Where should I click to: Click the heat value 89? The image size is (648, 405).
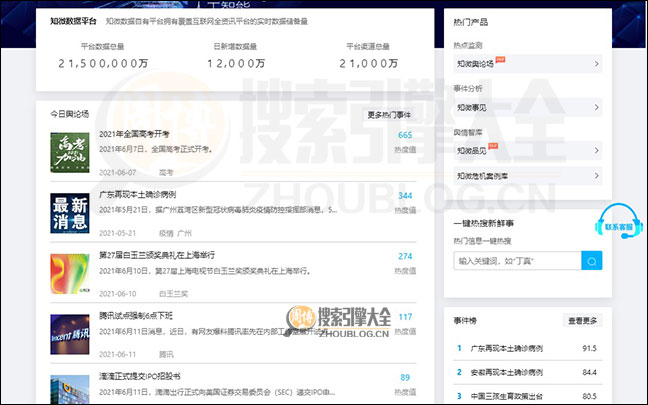click(405, 377)
